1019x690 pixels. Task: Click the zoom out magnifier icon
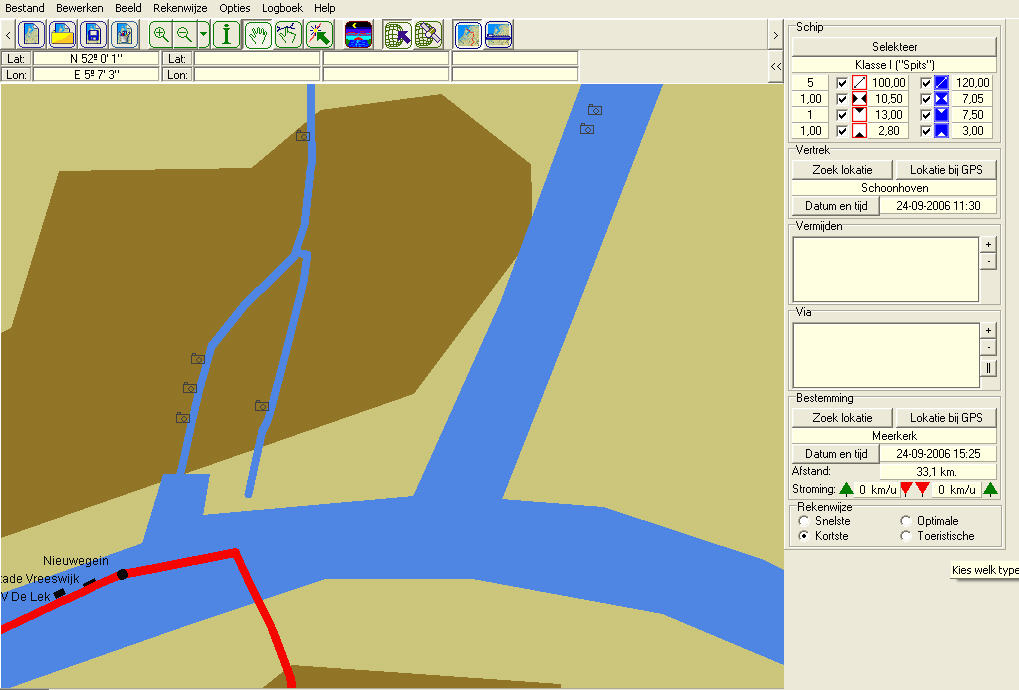[x=184, y=35]
